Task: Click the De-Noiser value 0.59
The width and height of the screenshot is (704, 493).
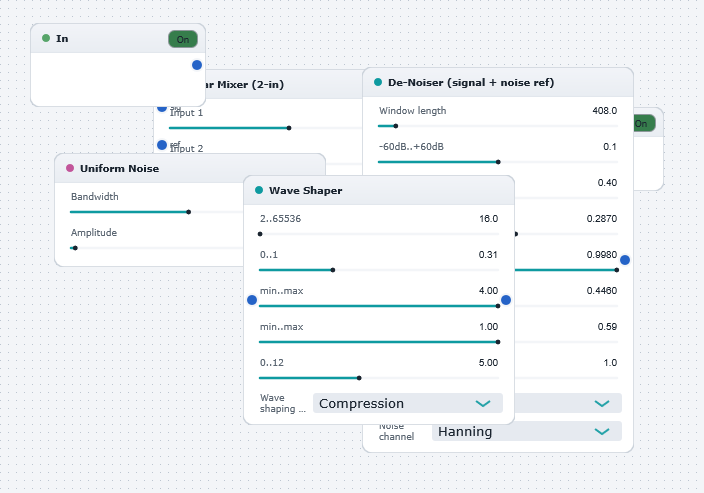Action: (607, 326)
